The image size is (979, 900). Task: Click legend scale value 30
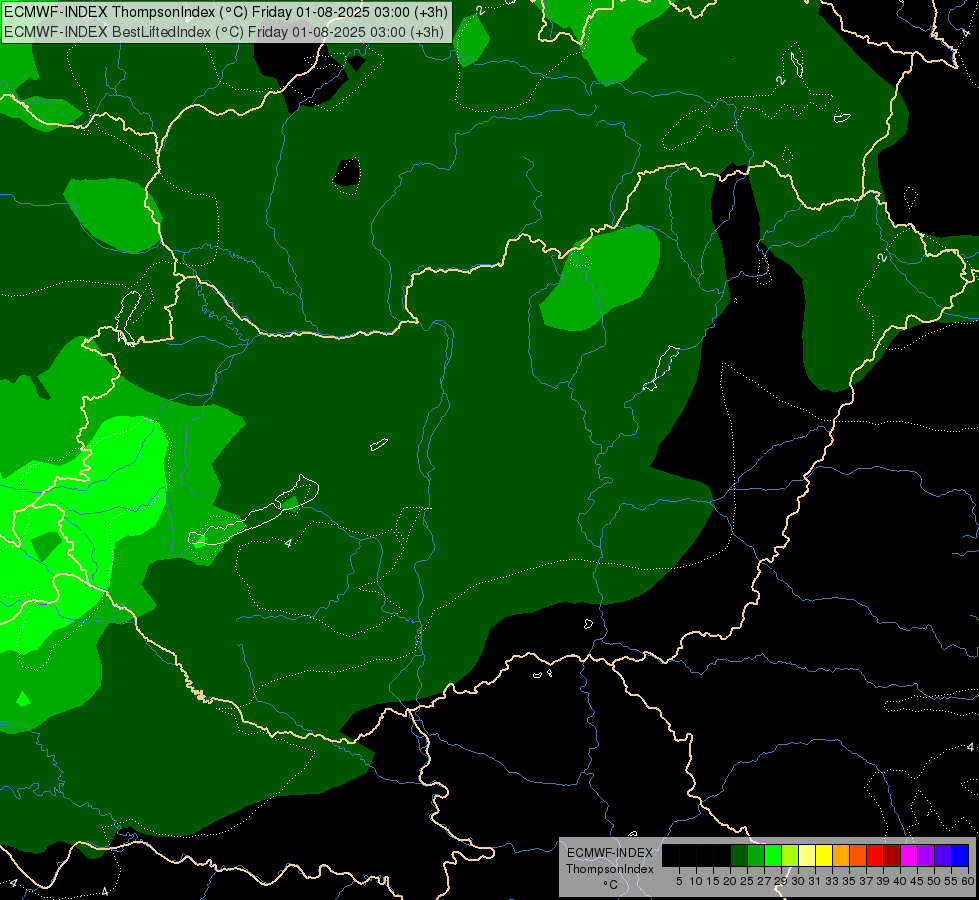click(798, 881)
